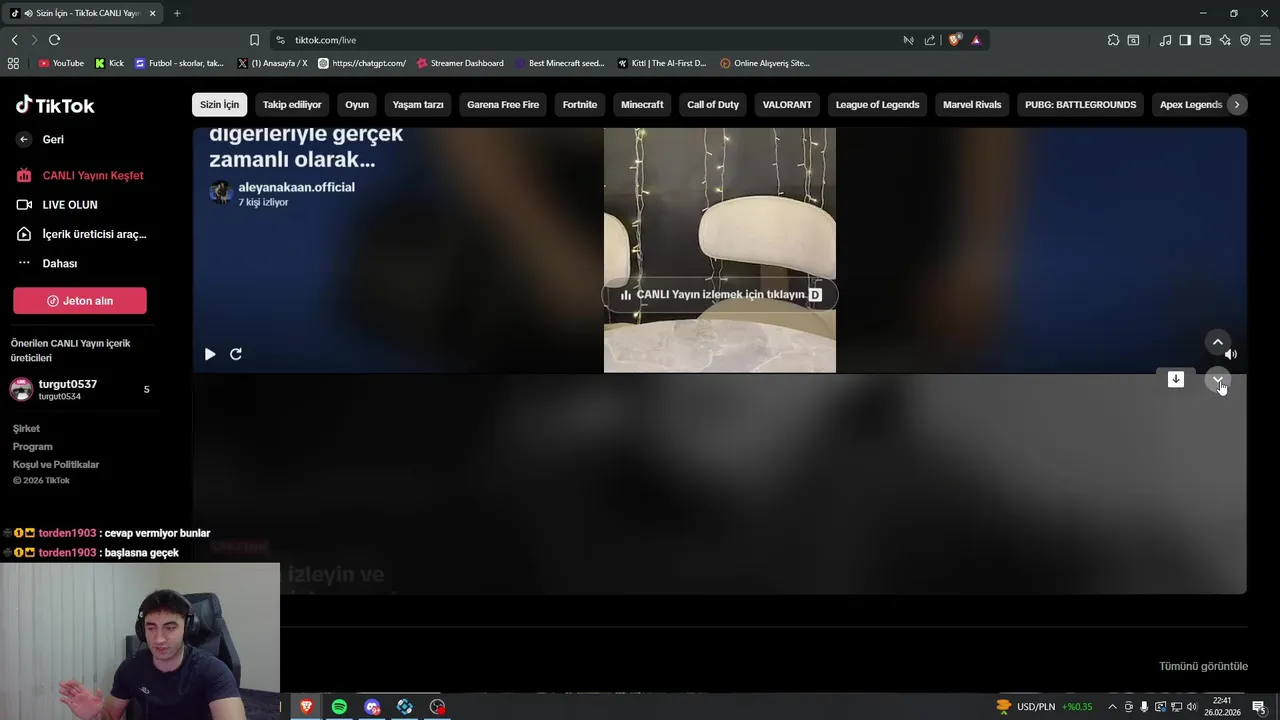Open the Streamer Dashboard bookmark
This screenshot has height=720, width=1280.
[x=460, y=63]
